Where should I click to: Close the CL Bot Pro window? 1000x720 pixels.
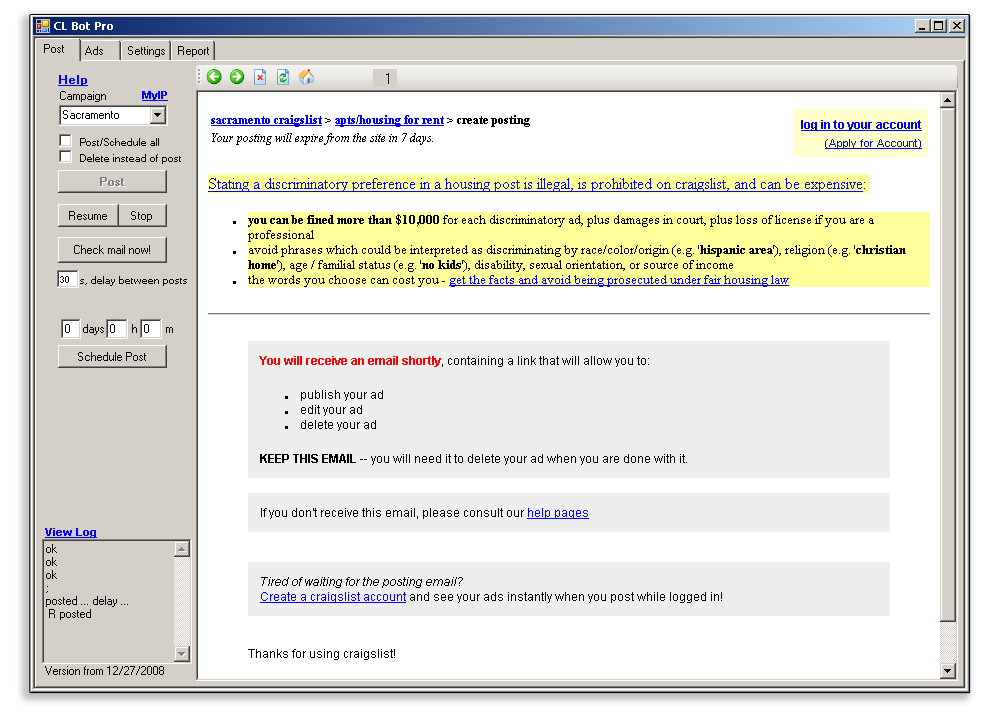coord(957,26)
